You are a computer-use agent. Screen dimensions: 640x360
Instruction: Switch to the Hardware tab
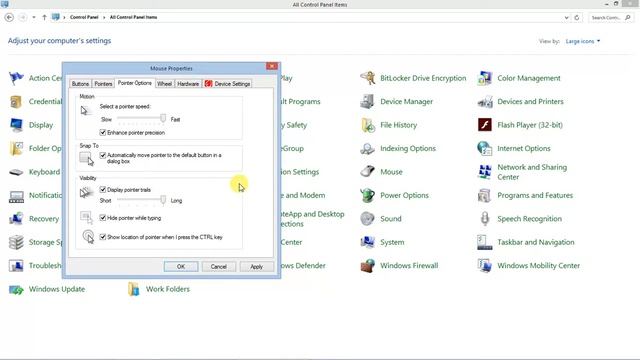click(x=188, y=84)
